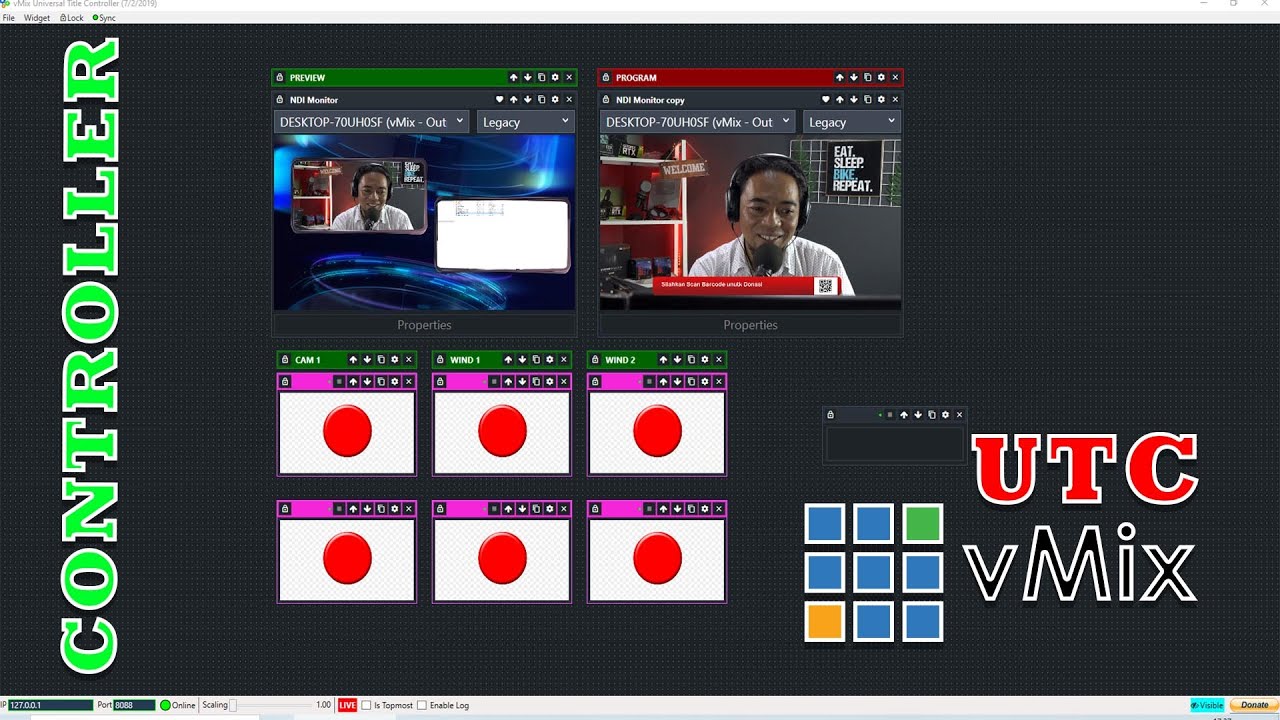Open the File menu
1280x720 pixels.
pyautogui.click(x=9, y=18)
